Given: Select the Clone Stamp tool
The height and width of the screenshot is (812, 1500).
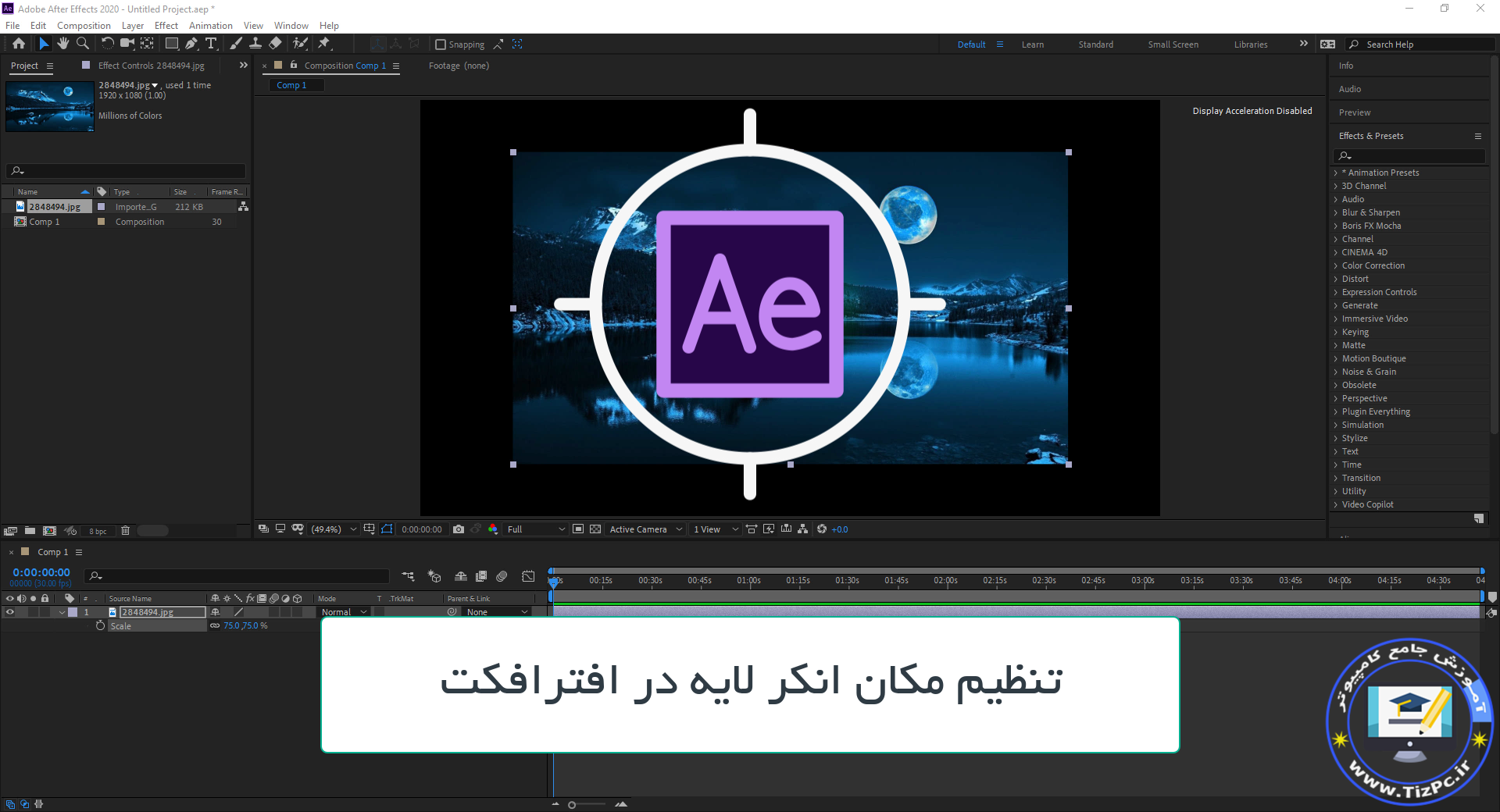Looking at the screenshot, I should [x=255, y=44].
